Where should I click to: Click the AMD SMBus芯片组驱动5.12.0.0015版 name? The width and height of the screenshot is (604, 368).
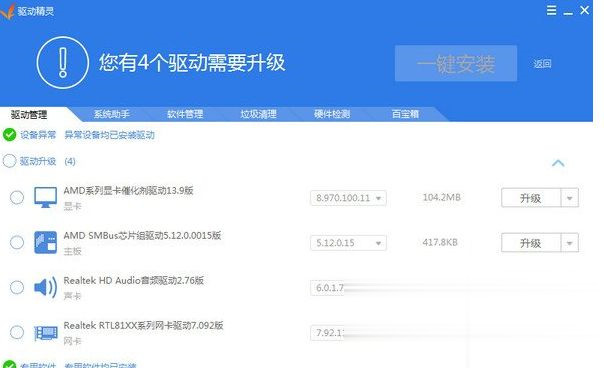tap(142, 235)
